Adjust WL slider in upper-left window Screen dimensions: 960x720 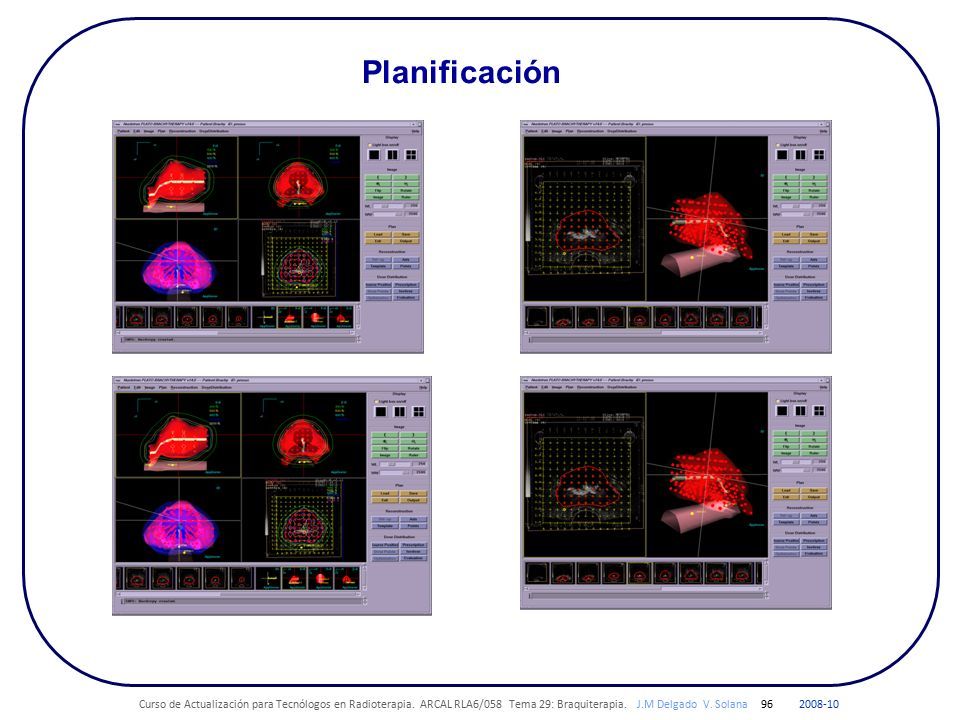[x=388, y=207]
